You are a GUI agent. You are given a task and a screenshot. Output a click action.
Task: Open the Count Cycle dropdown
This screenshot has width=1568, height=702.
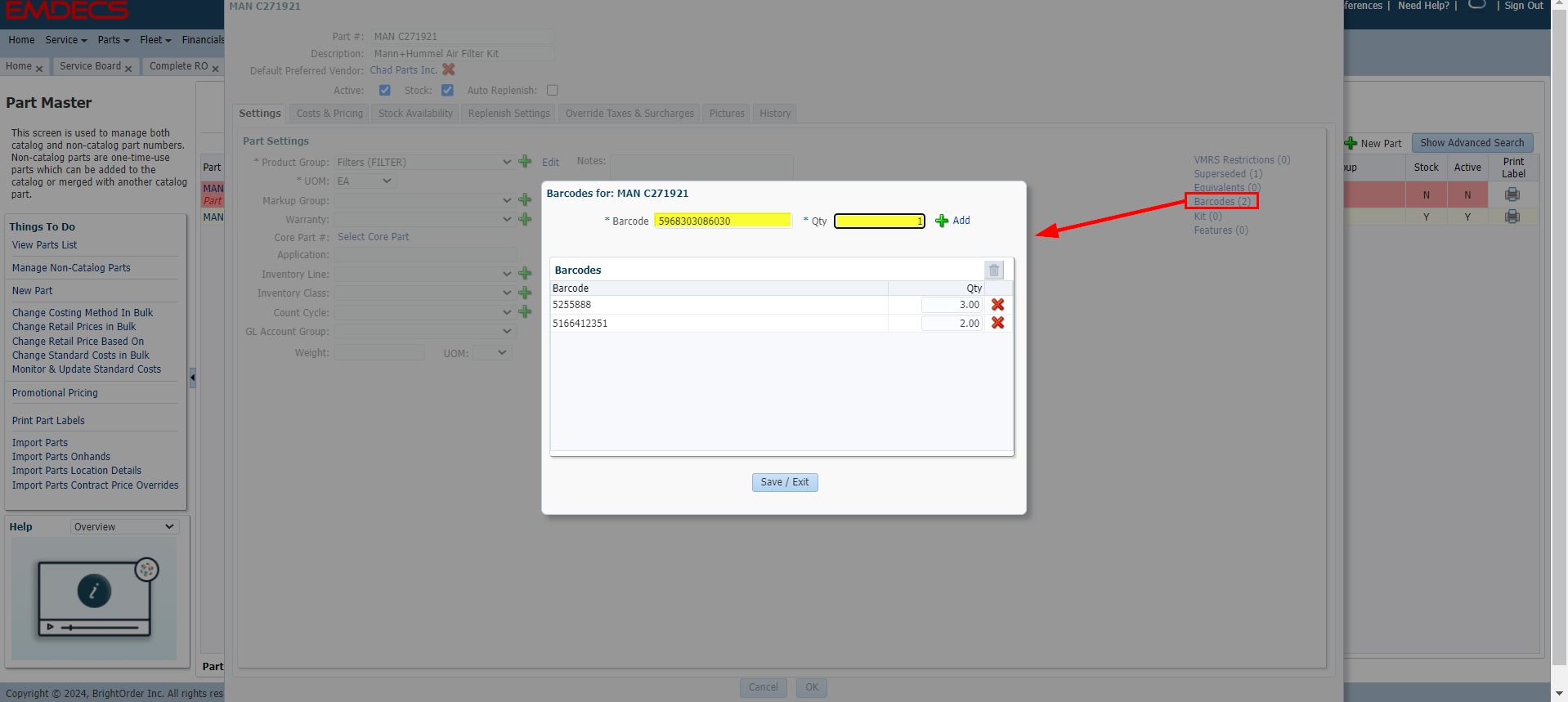(x=423, y=312)
